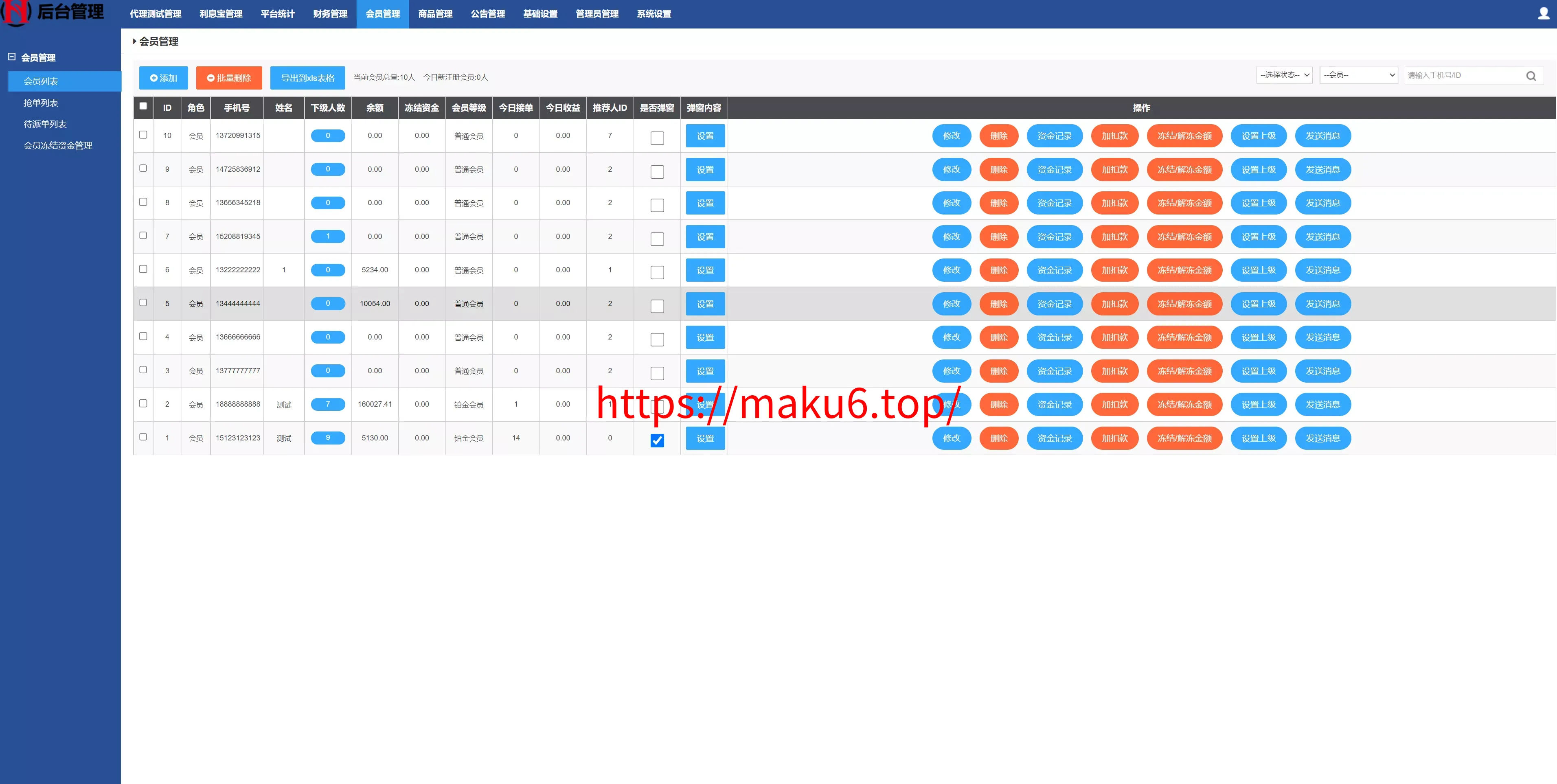Click 修改 for member 13656345218
This screenshot has width=1557, height=784.
click(x=952, y=203)
